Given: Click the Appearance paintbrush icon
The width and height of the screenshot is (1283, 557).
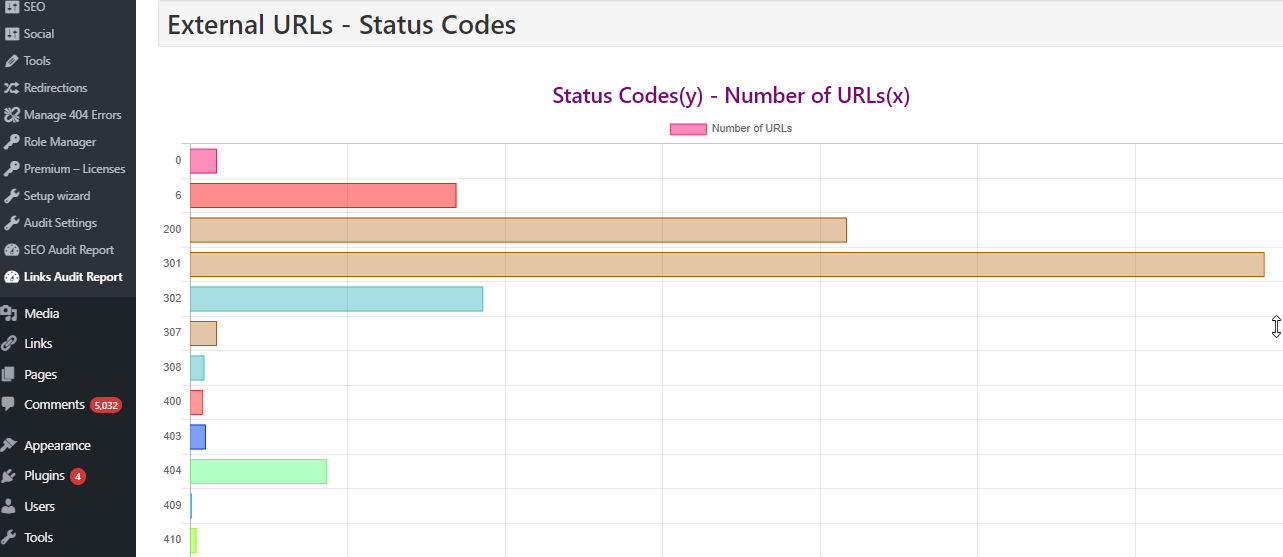Looking at the screenshot, I should (x=9, y=445).
